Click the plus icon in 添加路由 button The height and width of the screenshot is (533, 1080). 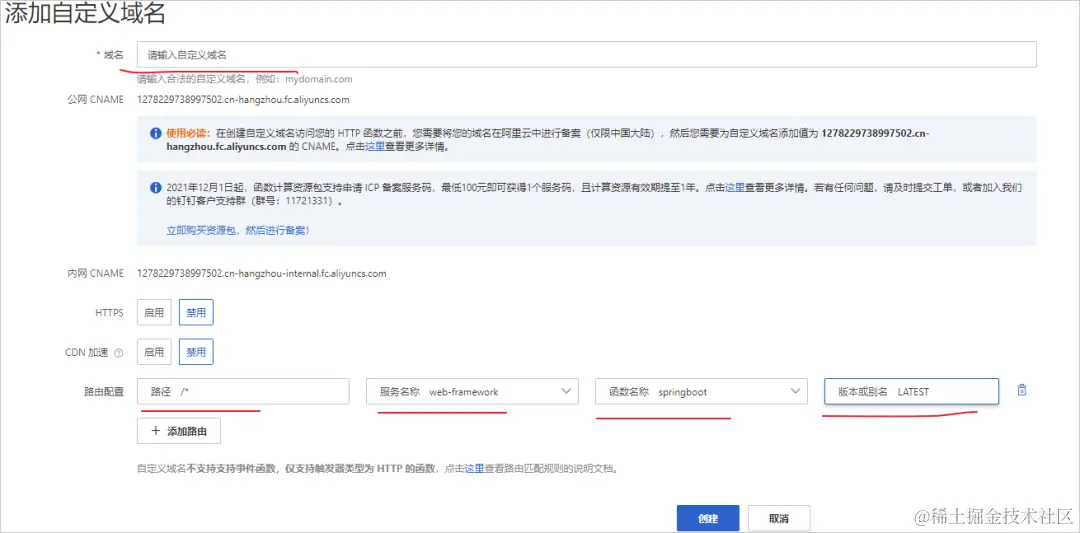point(156,431)
